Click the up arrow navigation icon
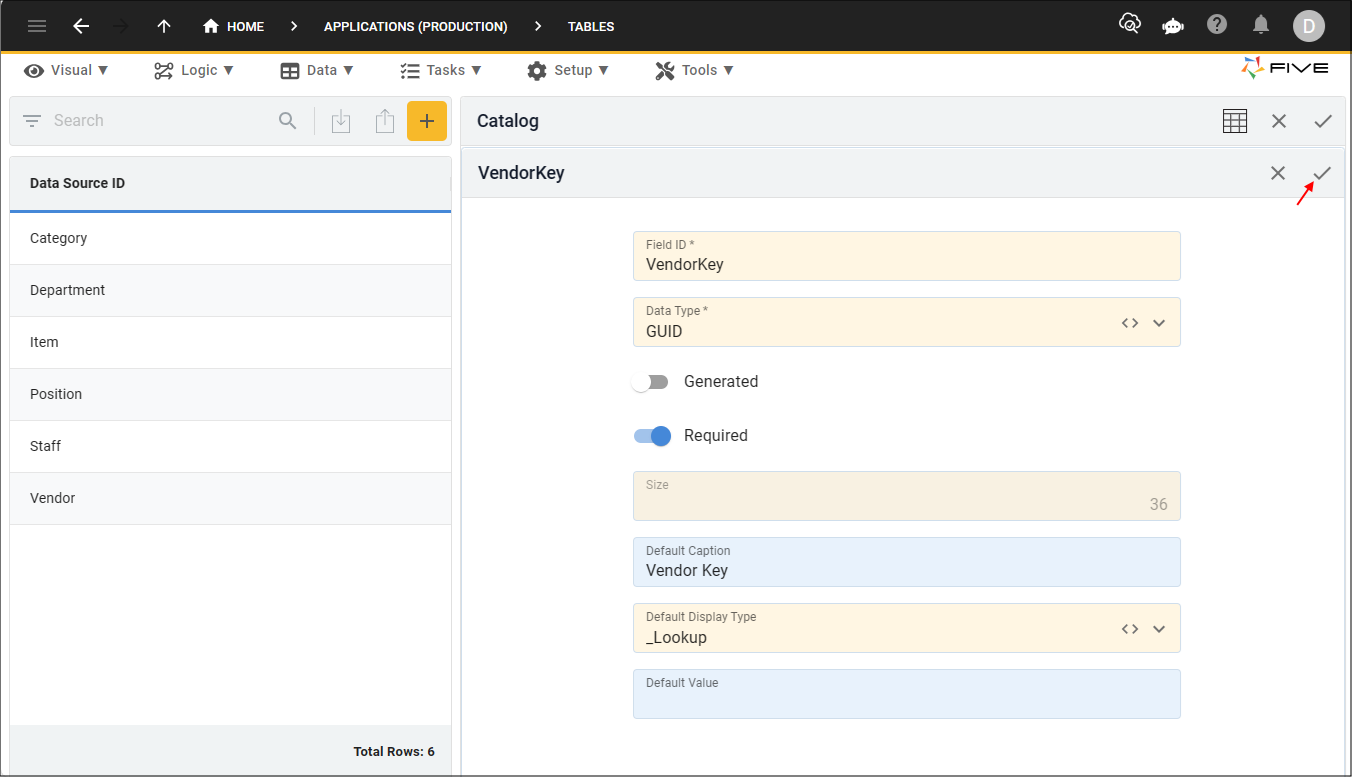This screenshot has height=777, width=1352. click(164, 27)
